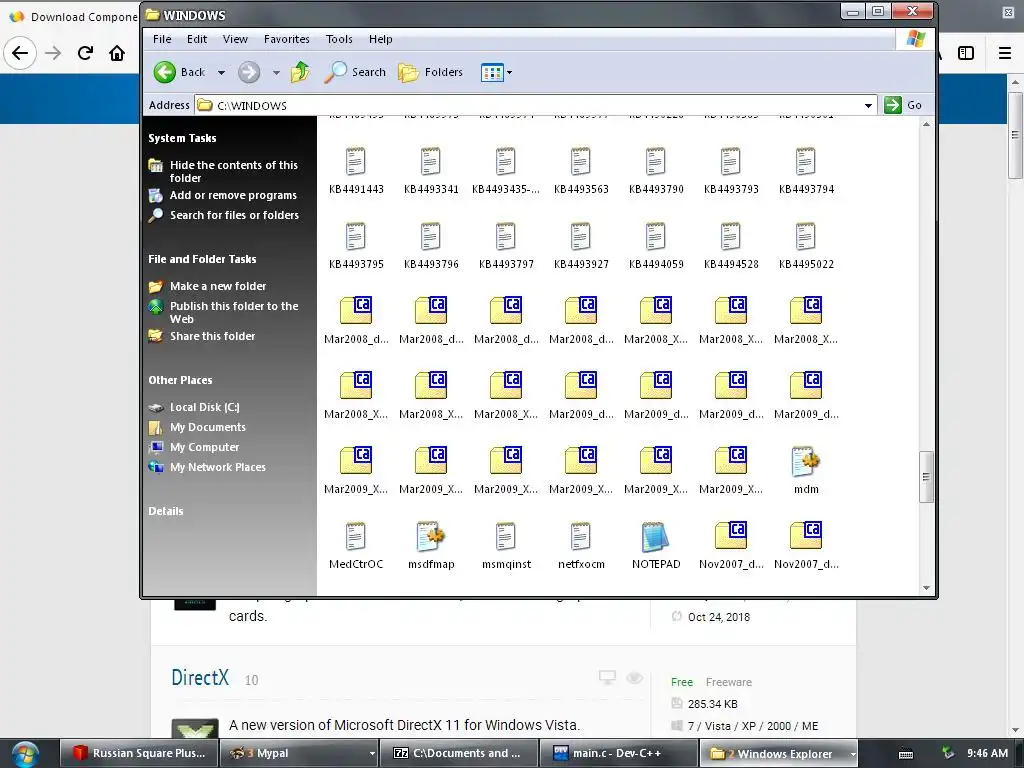Screen dimensions: 1024x768
Task: Toggle the Folders pane button
Action: [x=430, y=72]
